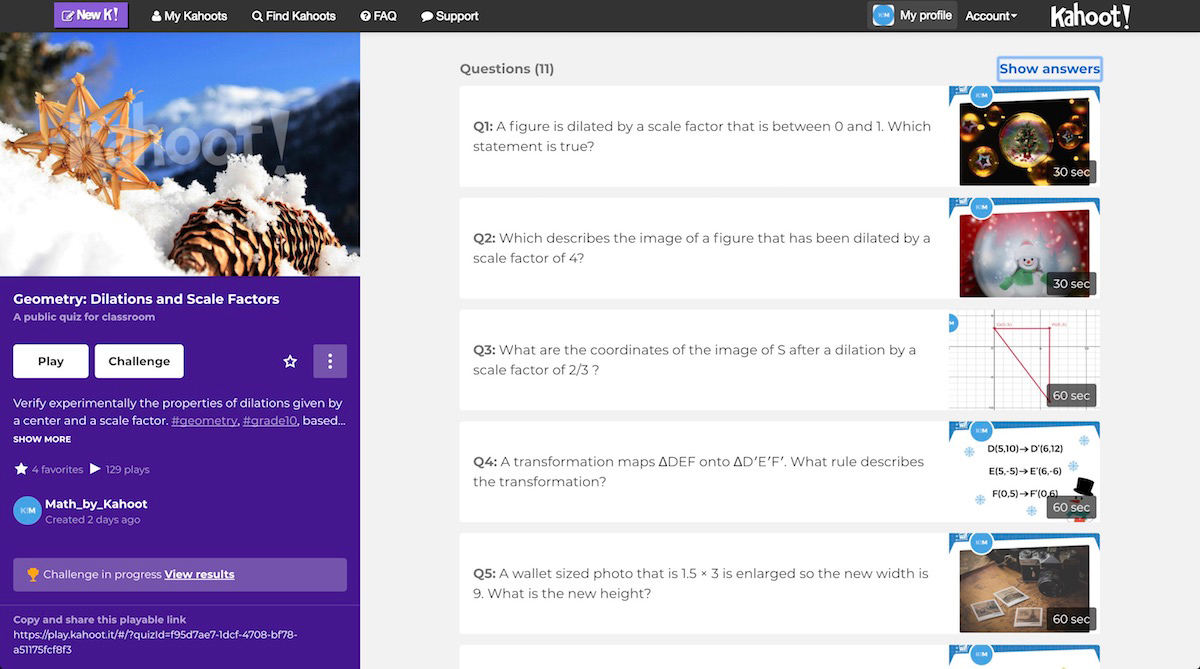Click the favorite star icon
Viewport: 1200px width, 669px height.
[x=290, y=361]
